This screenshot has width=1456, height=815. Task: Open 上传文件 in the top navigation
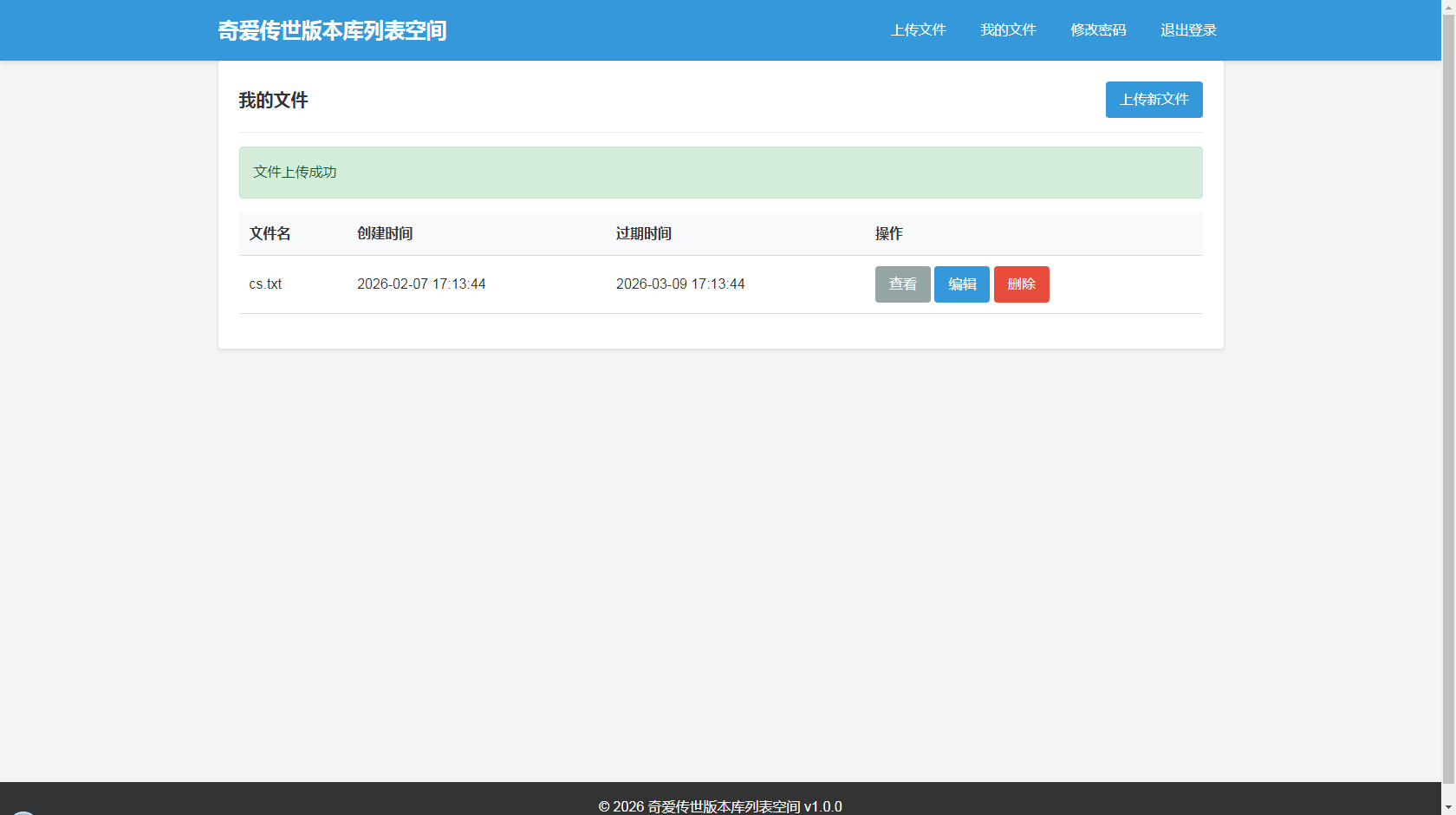[918, 30]
